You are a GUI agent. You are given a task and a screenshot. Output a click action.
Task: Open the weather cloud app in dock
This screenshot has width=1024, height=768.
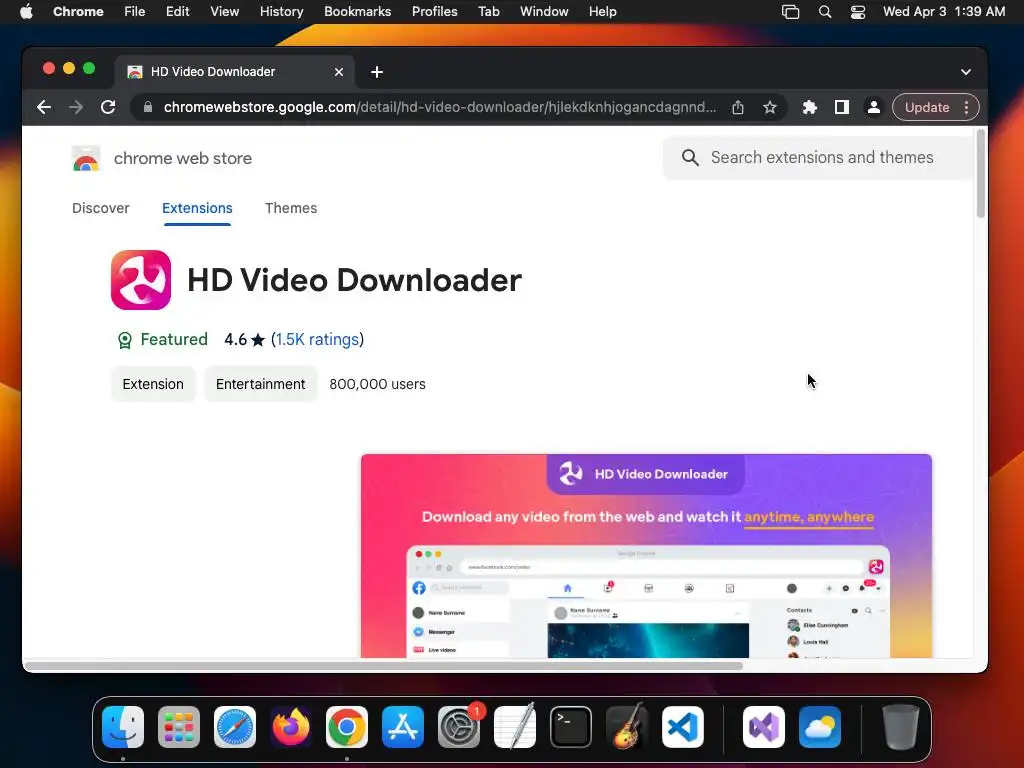click(820, 727)
